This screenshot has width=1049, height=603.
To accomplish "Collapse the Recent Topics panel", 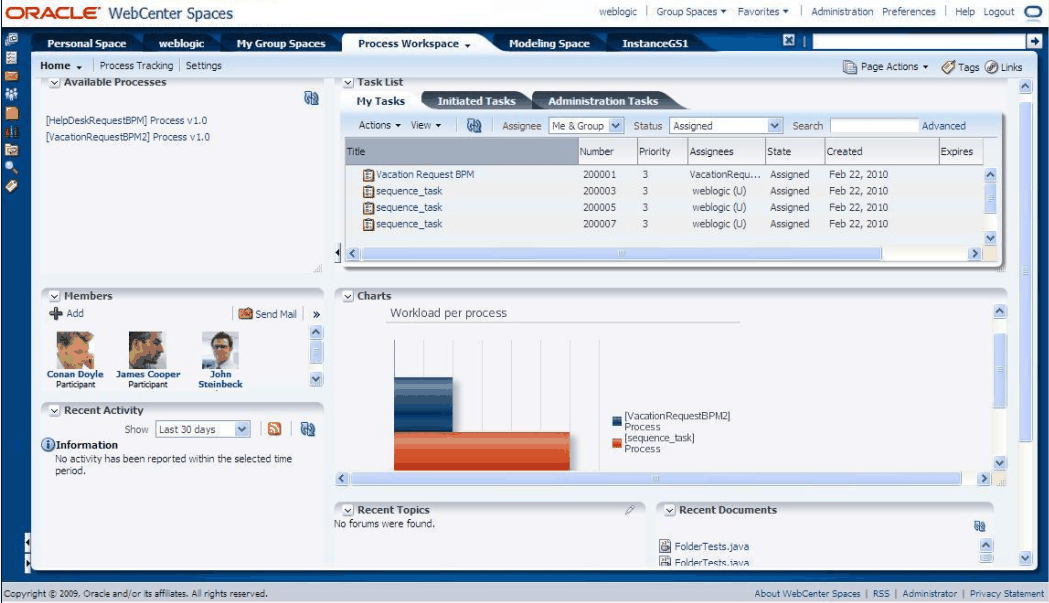I will point(348,511).
